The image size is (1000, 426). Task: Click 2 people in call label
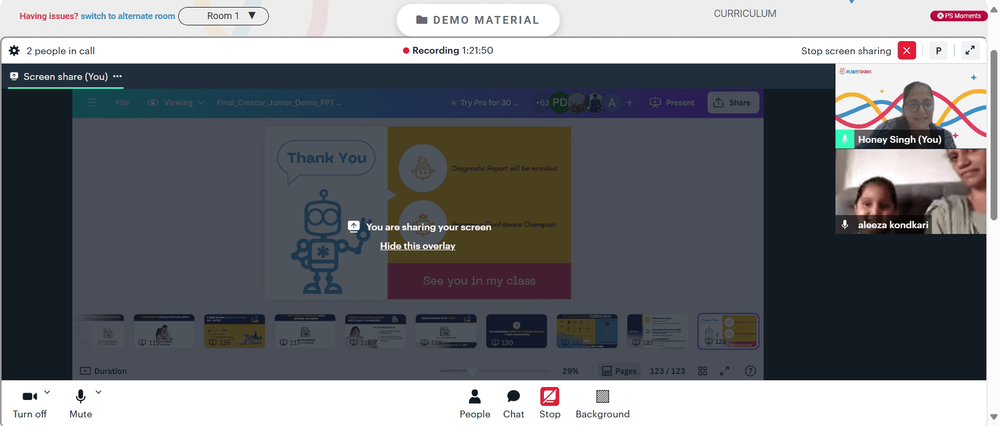pyautogui.click(x=61, y=50)
